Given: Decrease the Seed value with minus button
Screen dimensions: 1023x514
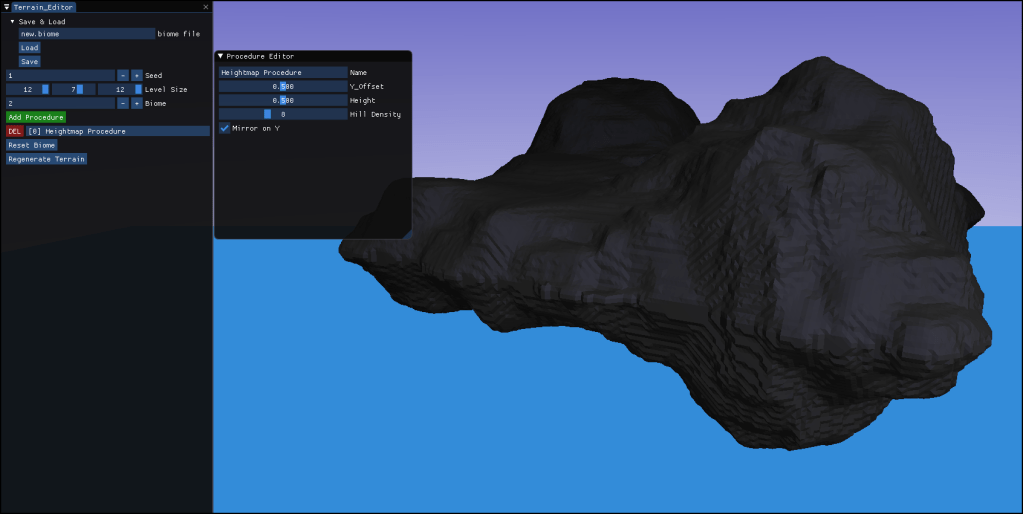Looking at the screenshot, I should [x=123, y=75].
